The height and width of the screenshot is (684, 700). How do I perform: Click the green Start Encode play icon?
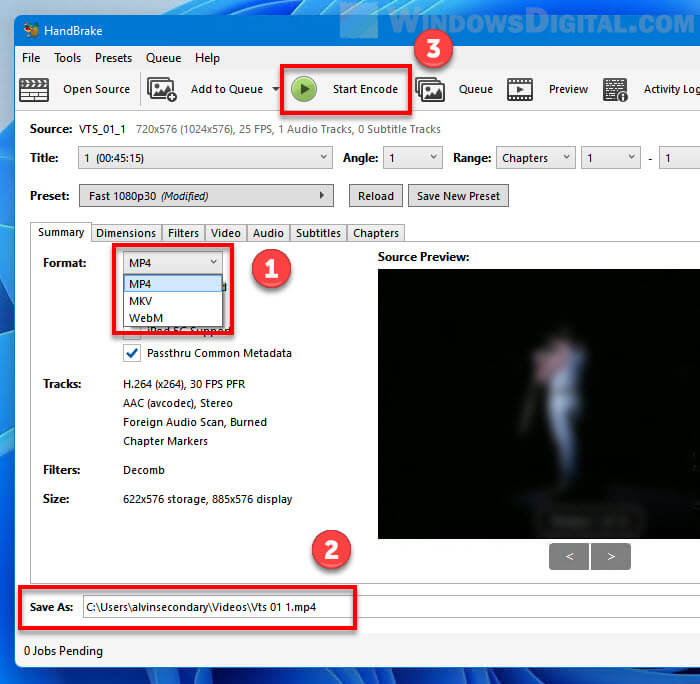[304, 89]
